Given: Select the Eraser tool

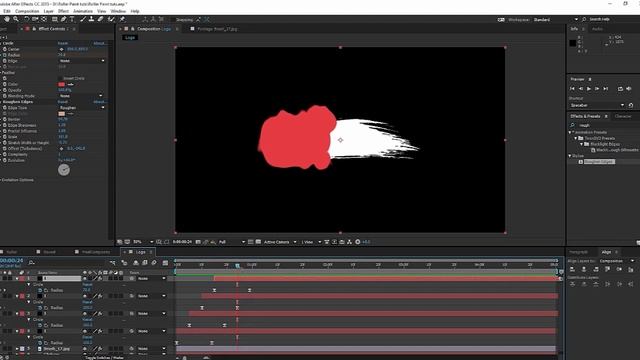Looking at the screenshot, I should 100,19.
